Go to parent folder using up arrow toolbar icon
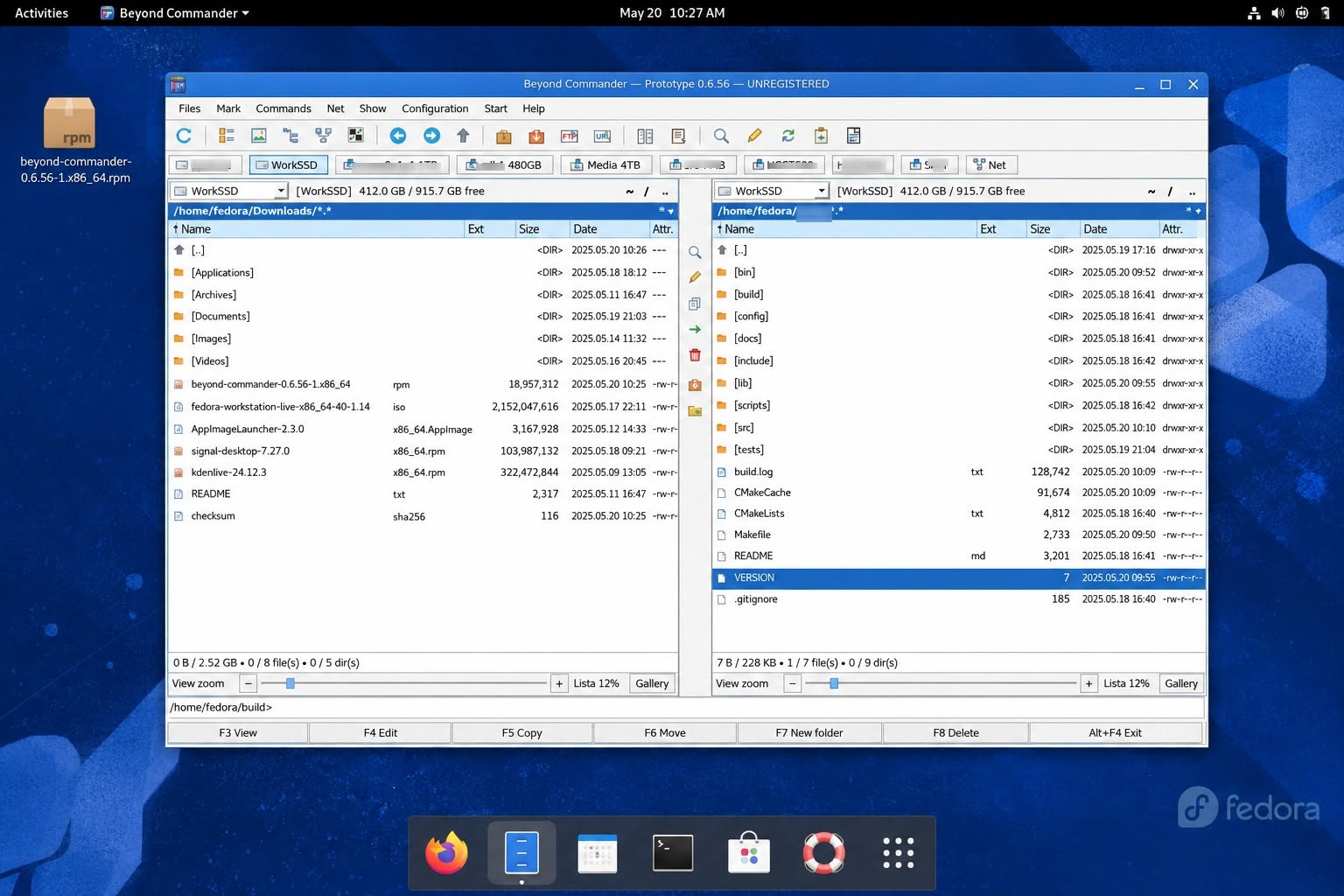Screen dimensions: 1344x896 (464, 136)
